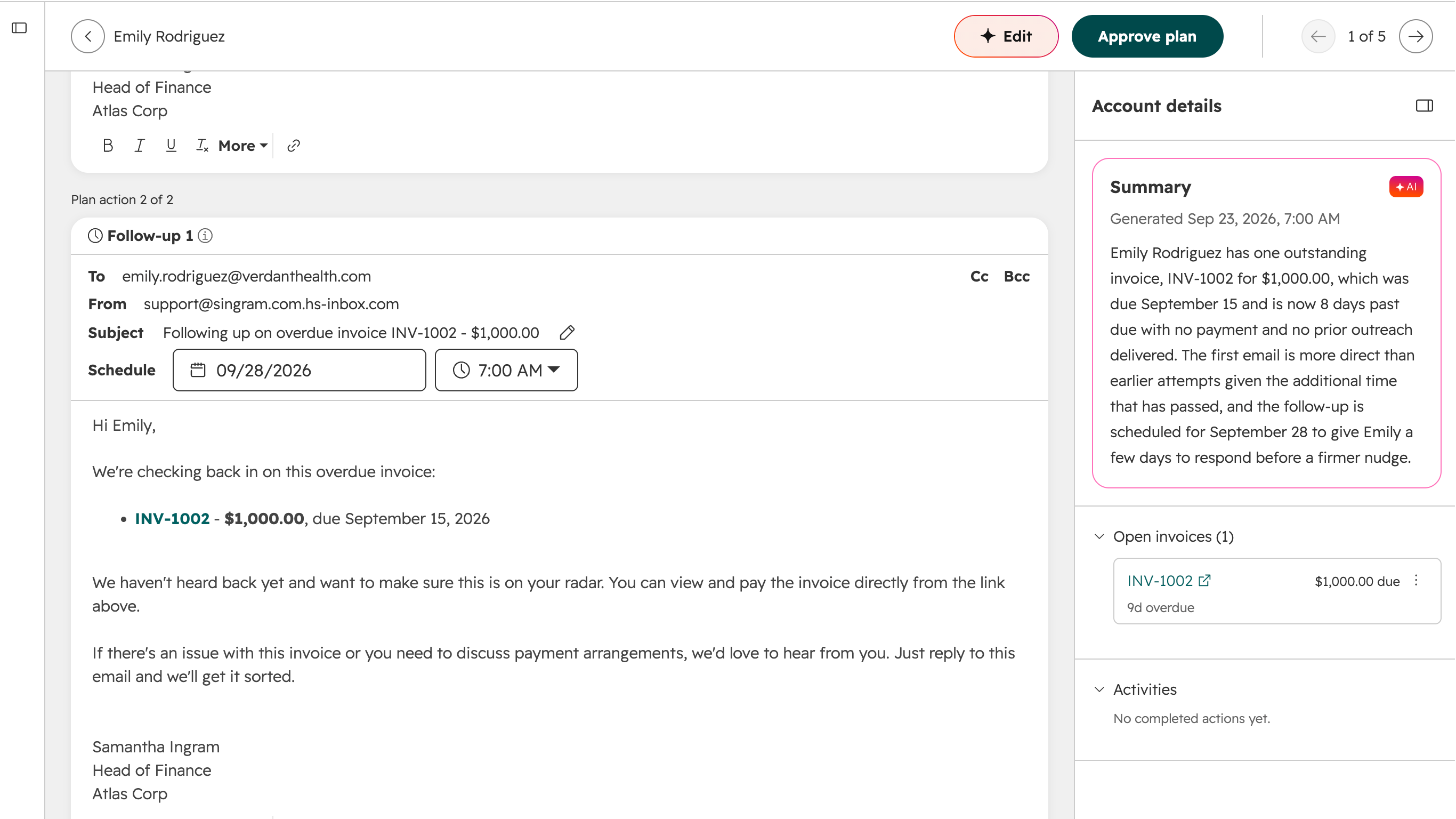Apply underline formatting

point(171,146)
